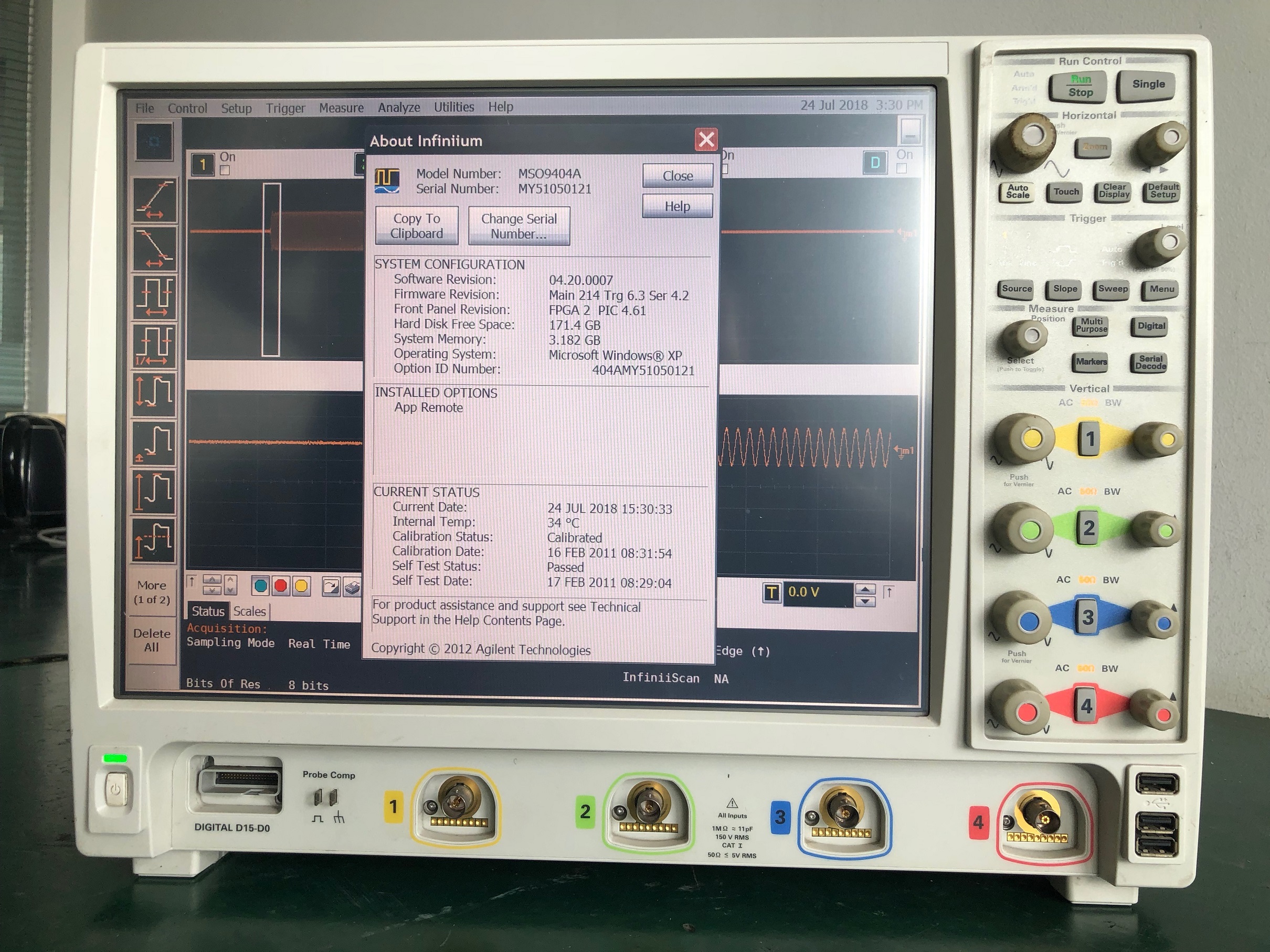Click internal temp value 34 °C

pos(563,523)
